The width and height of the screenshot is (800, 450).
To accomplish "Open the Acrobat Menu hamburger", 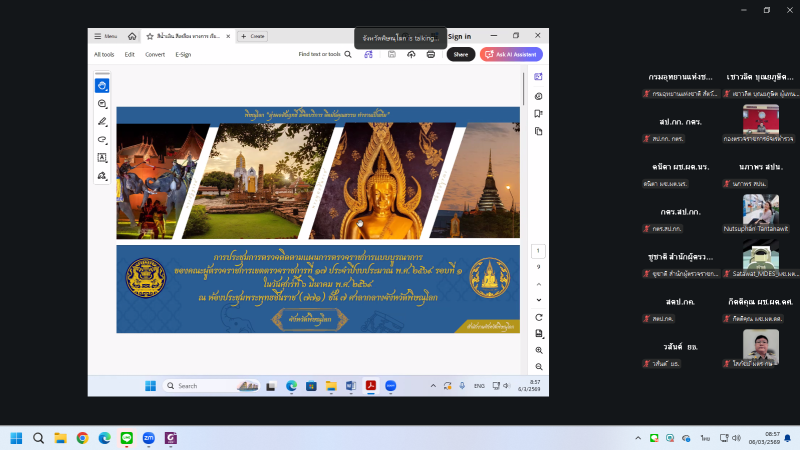I will (x=105, y=36).
